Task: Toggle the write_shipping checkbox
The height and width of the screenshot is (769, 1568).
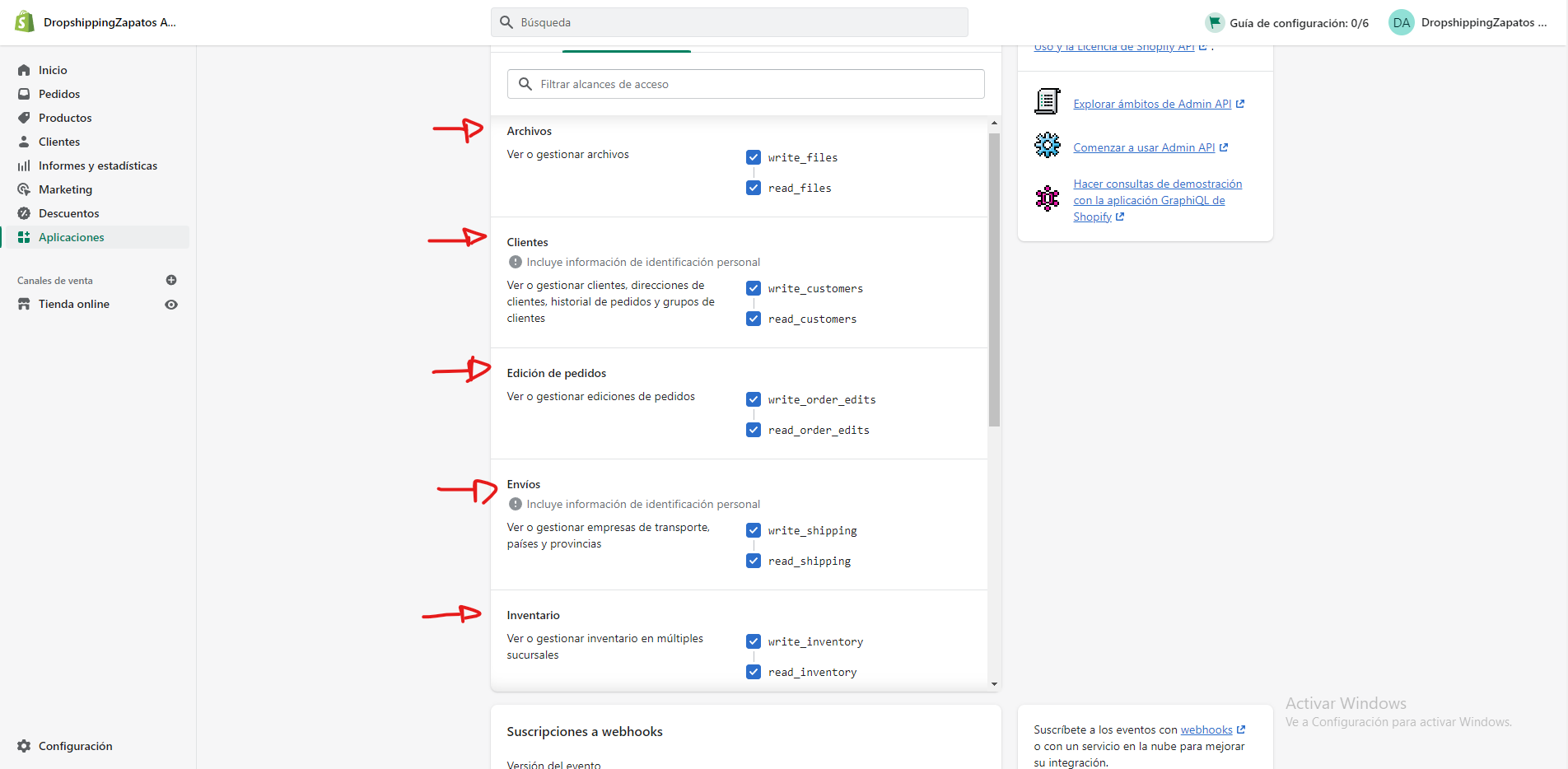Action: click(x=754, y=530)
